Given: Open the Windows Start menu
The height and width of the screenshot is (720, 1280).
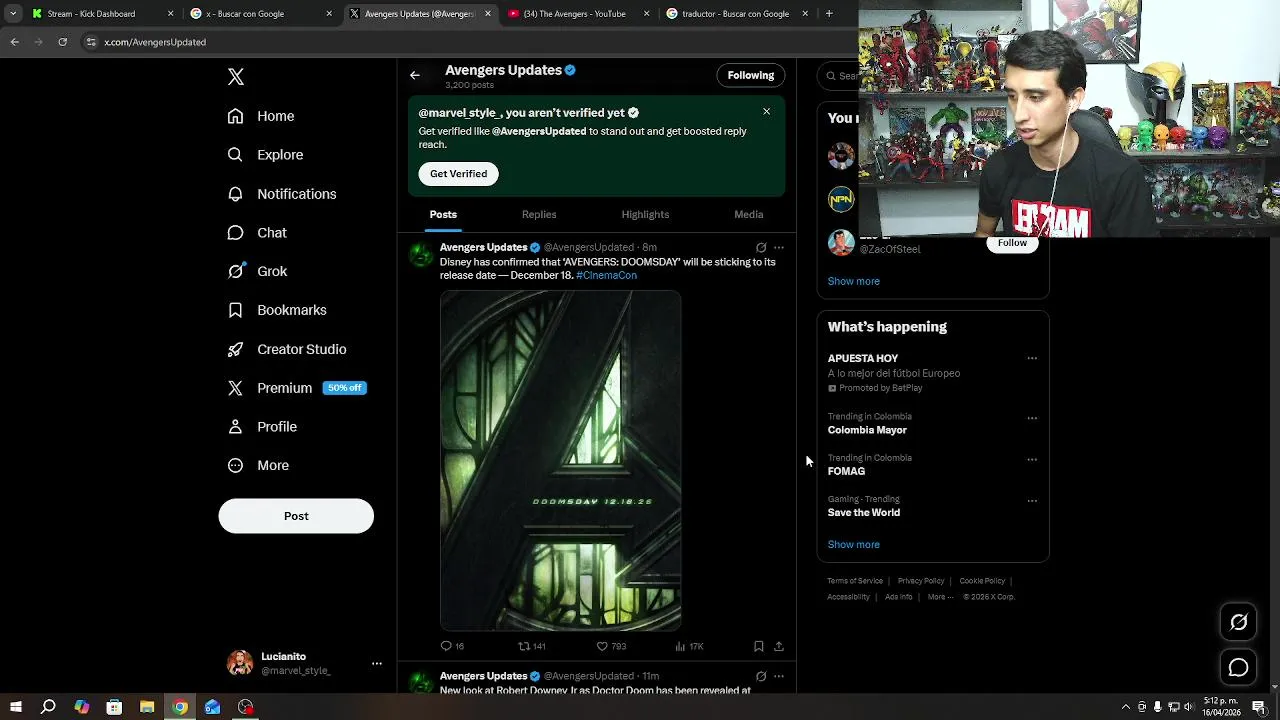Looking at the screenshot, I should [16, 707].
